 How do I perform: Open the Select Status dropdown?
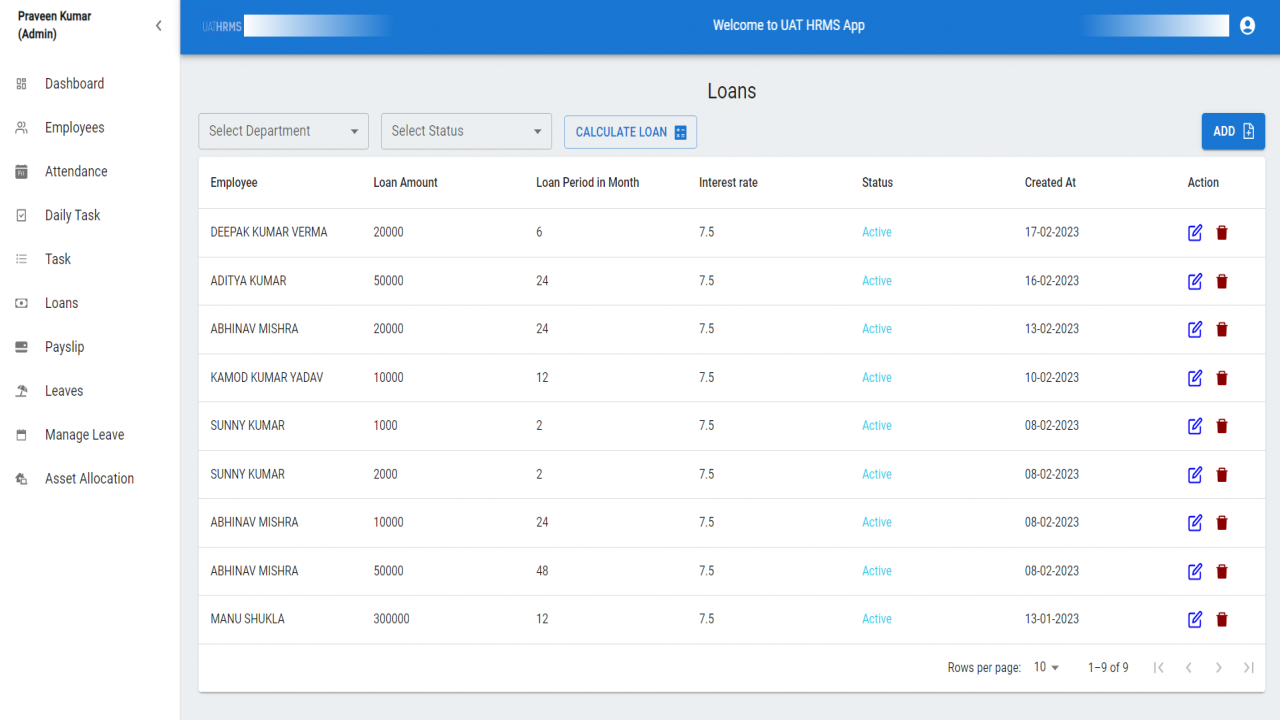coord(466,131)
